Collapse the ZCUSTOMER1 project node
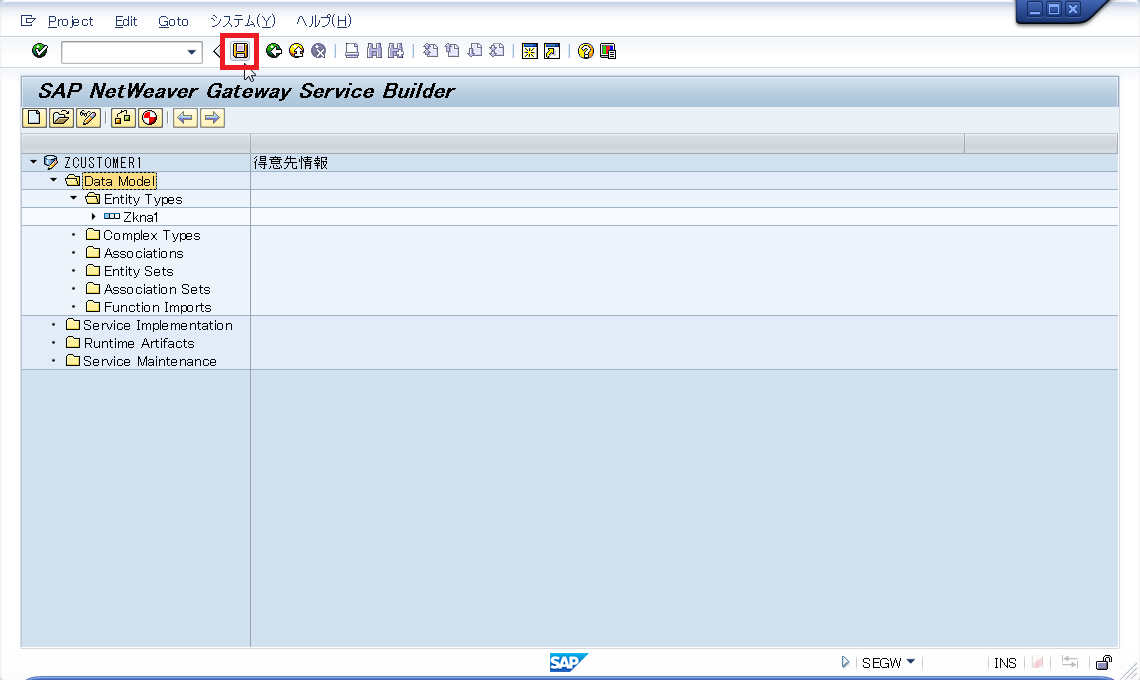 tap(33, 161)
